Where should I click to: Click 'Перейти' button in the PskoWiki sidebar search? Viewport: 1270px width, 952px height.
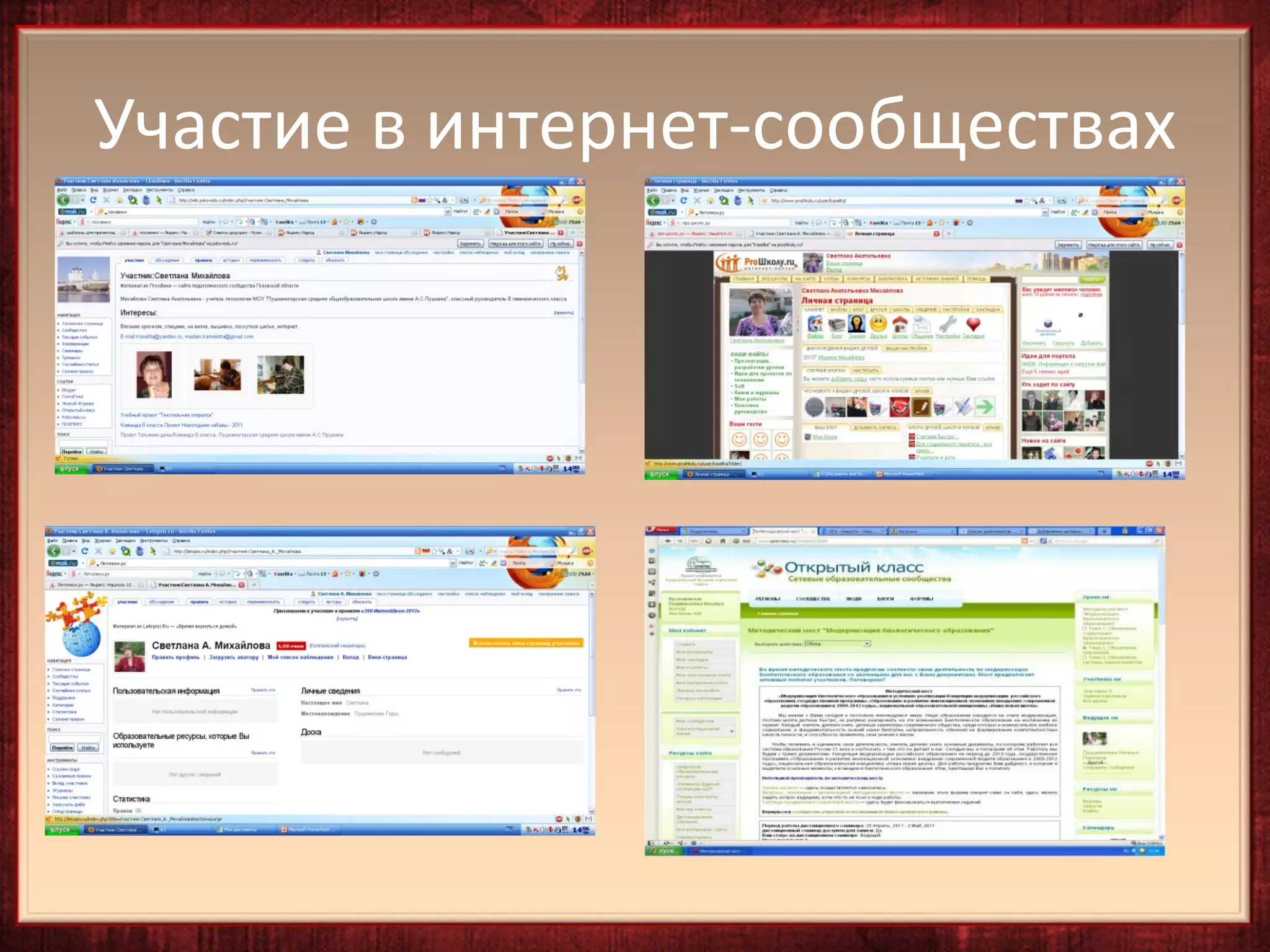click(71, 452)
